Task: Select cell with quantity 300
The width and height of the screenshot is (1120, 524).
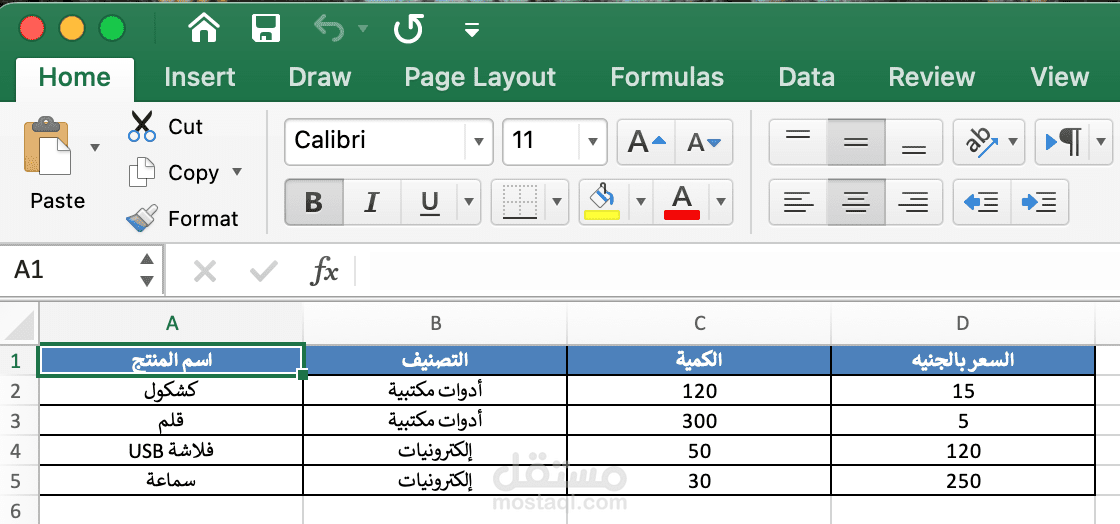Action: [x=699, y=420]
